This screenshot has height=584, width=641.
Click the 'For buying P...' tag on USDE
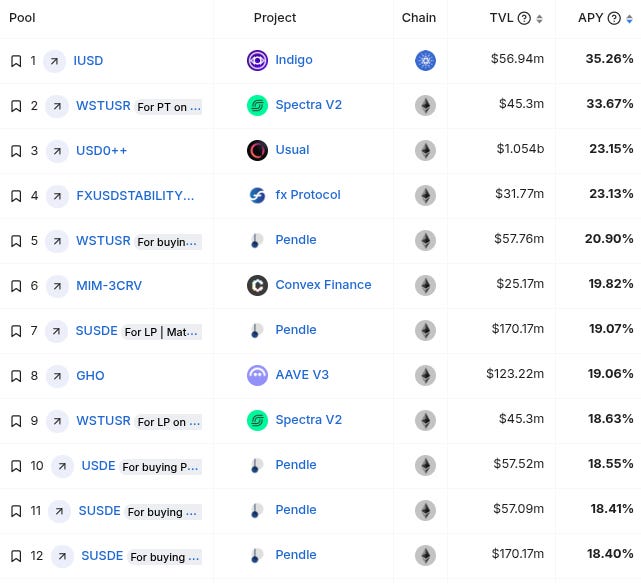(x=160, y=467)
